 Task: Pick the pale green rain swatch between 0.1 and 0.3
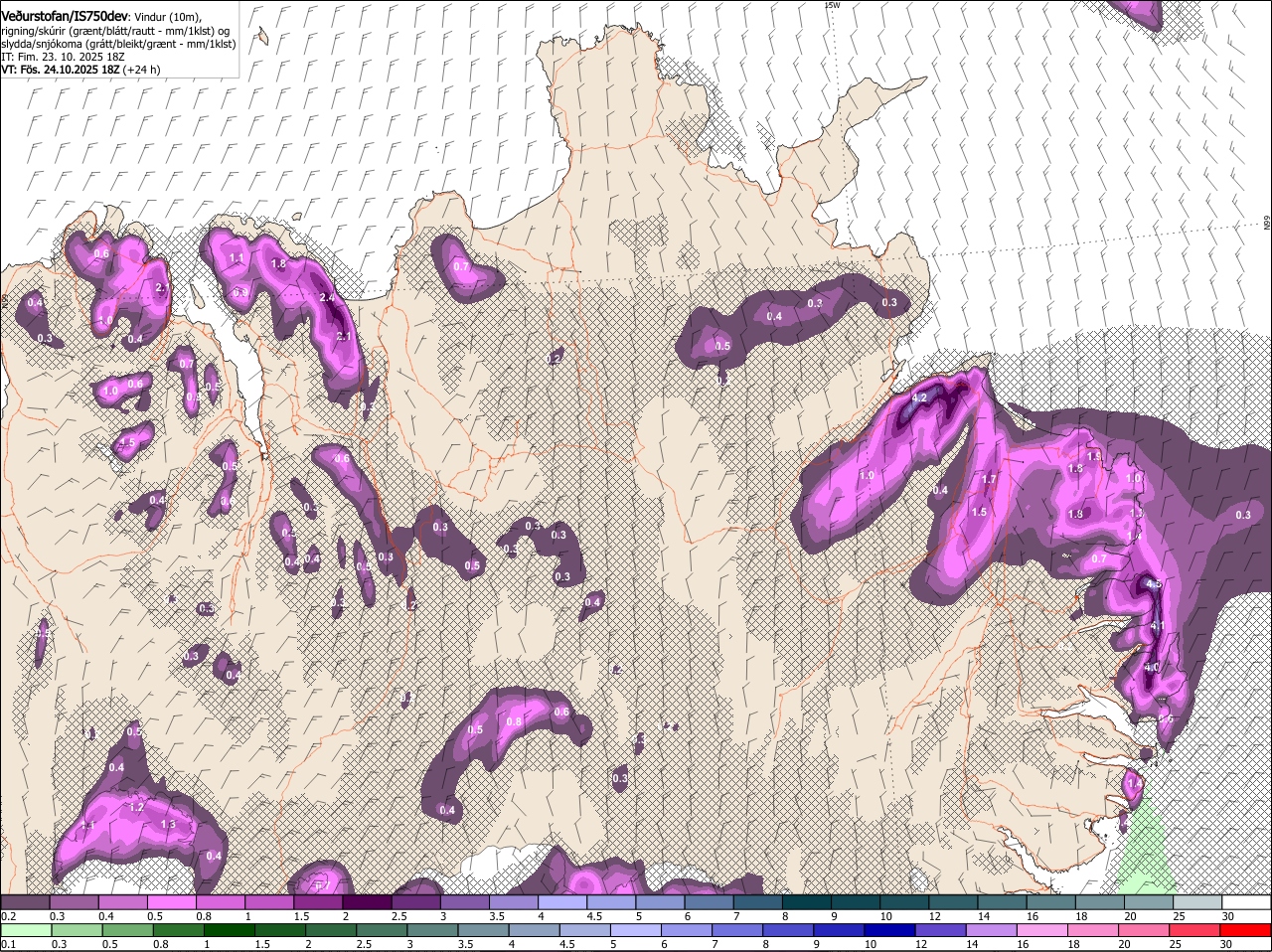[28, 930]
